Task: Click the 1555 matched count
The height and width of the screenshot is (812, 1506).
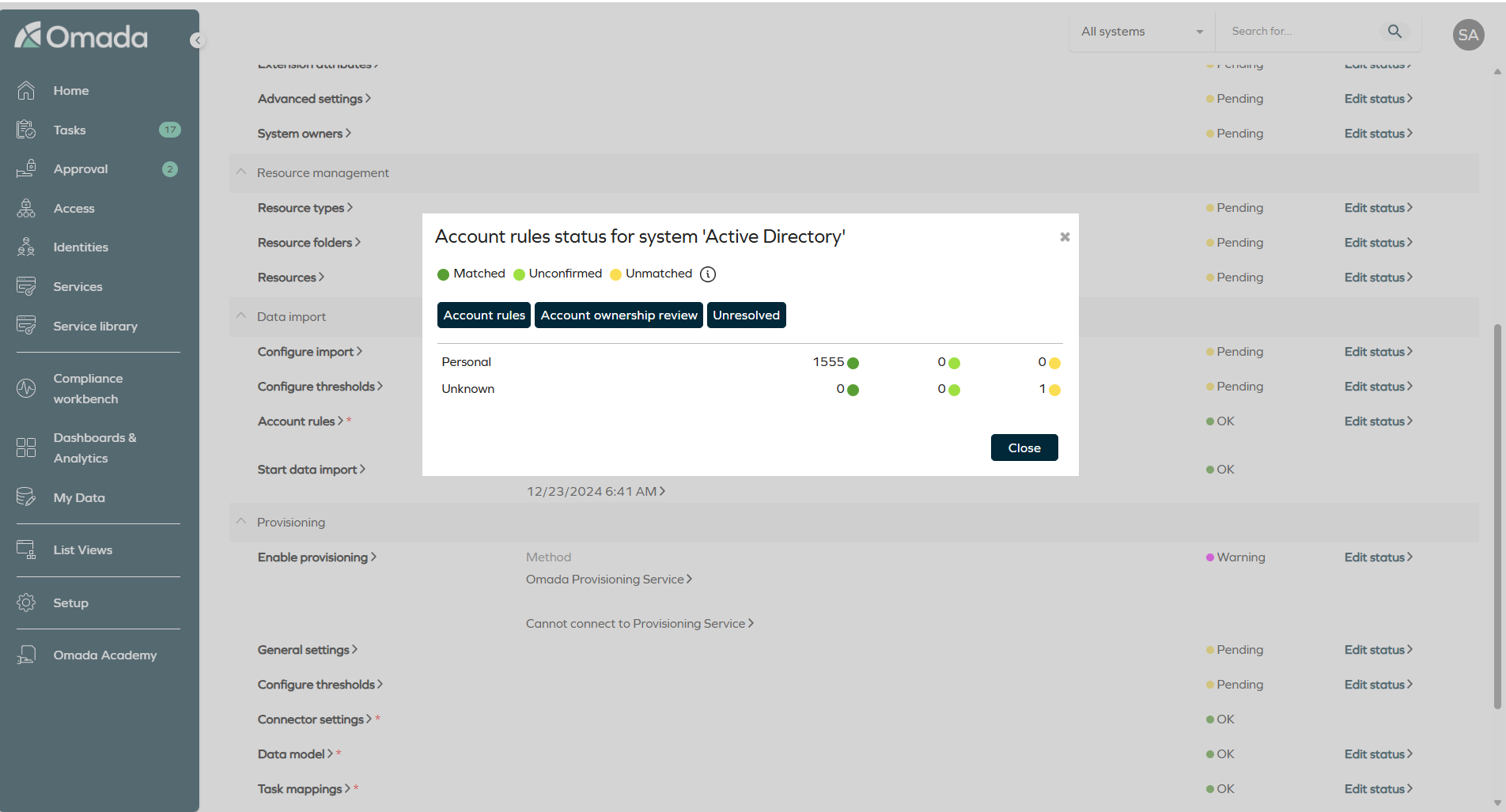Action: (x=828, y=362)
